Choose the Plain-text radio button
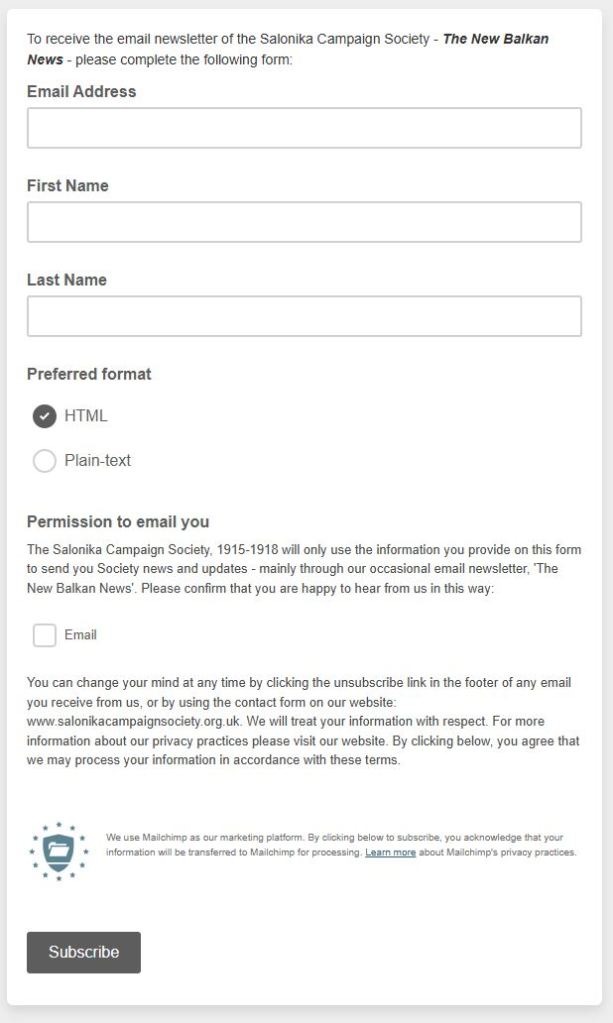This screenshot has width=613, height=1023. (x=44, y=461)
